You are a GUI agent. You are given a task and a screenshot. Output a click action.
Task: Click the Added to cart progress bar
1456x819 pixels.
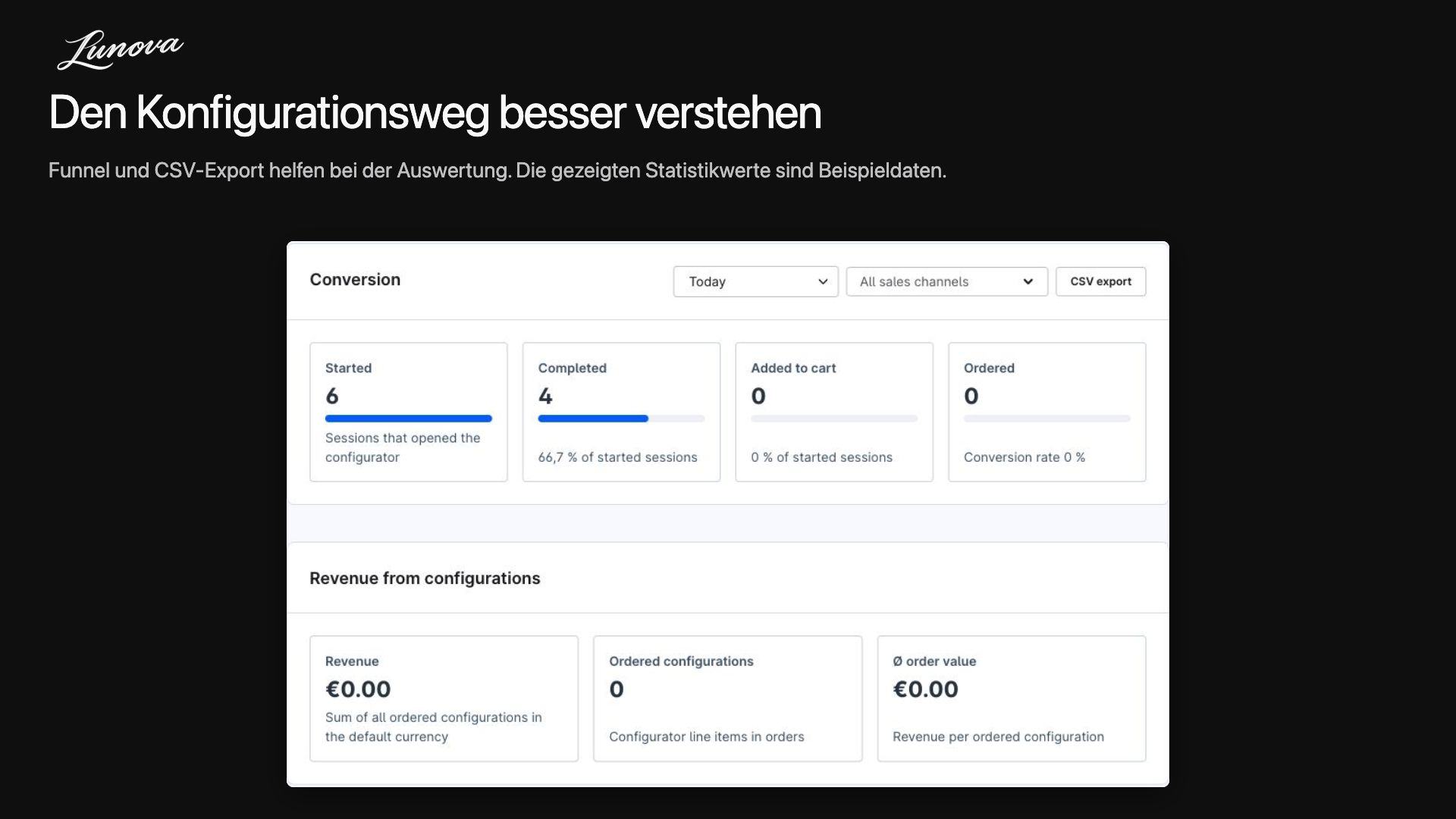click(x=834, y=419)
